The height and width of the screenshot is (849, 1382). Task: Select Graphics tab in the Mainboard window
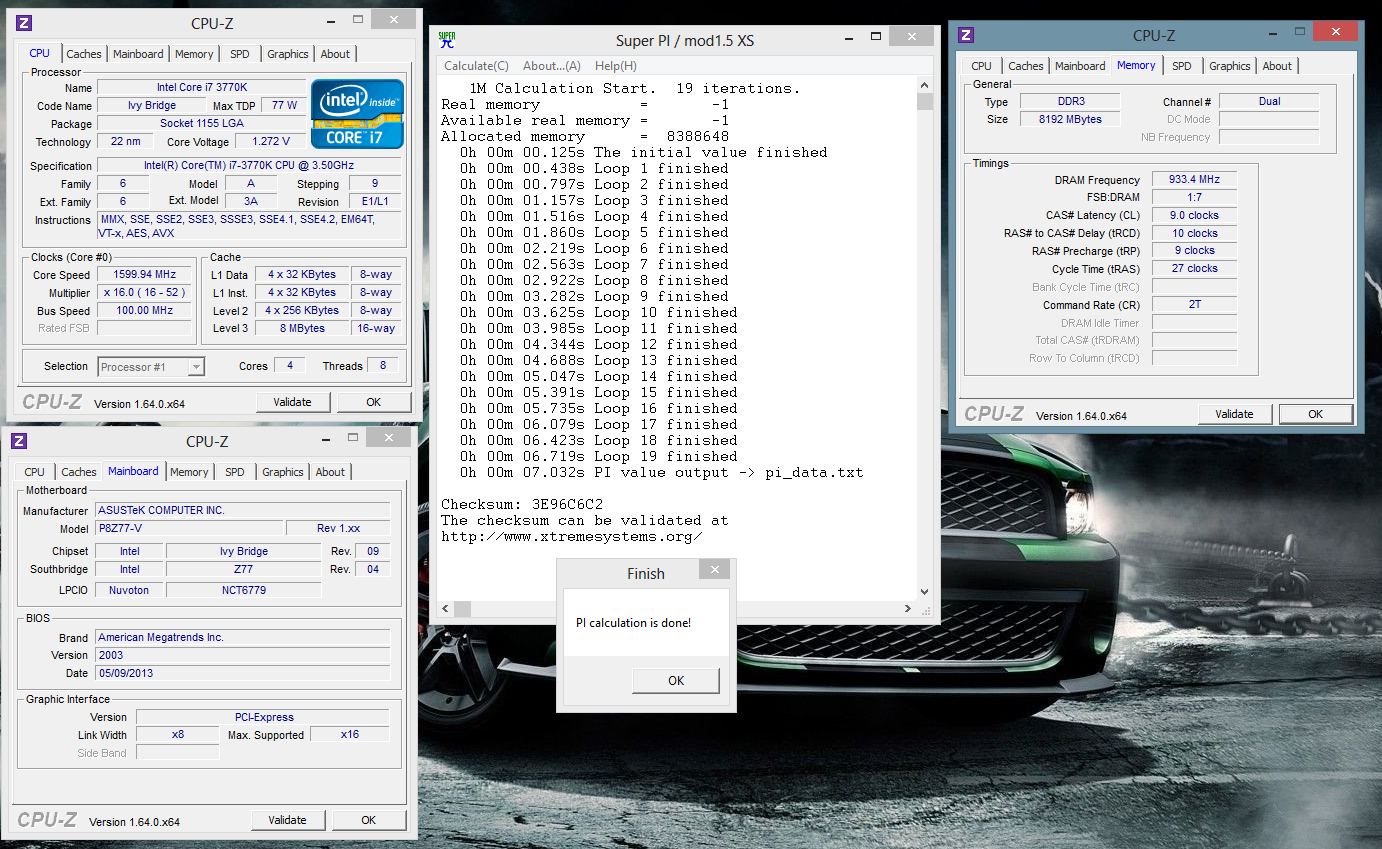pyautogui.click(x=283, y=472)
